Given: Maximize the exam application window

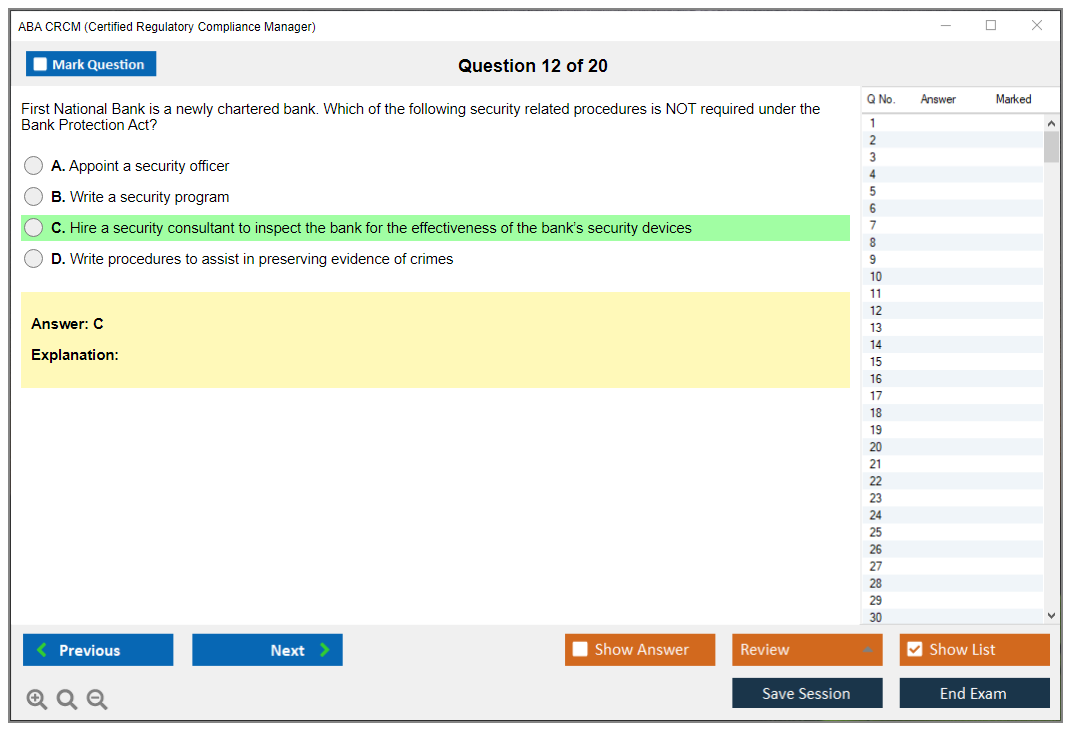Looking at the screenshot, I should [x=991, y=26].
